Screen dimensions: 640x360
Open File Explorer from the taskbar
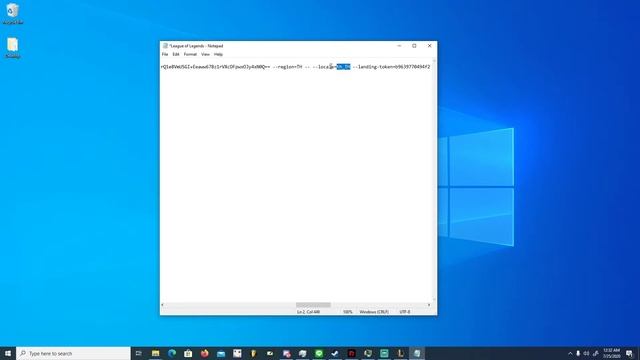(156, 353)
